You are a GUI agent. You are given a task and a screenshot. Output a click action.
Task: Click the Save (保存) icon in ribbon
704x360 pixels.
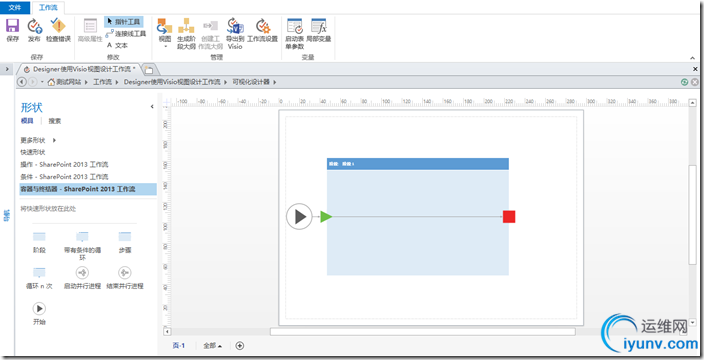point(13,30)
